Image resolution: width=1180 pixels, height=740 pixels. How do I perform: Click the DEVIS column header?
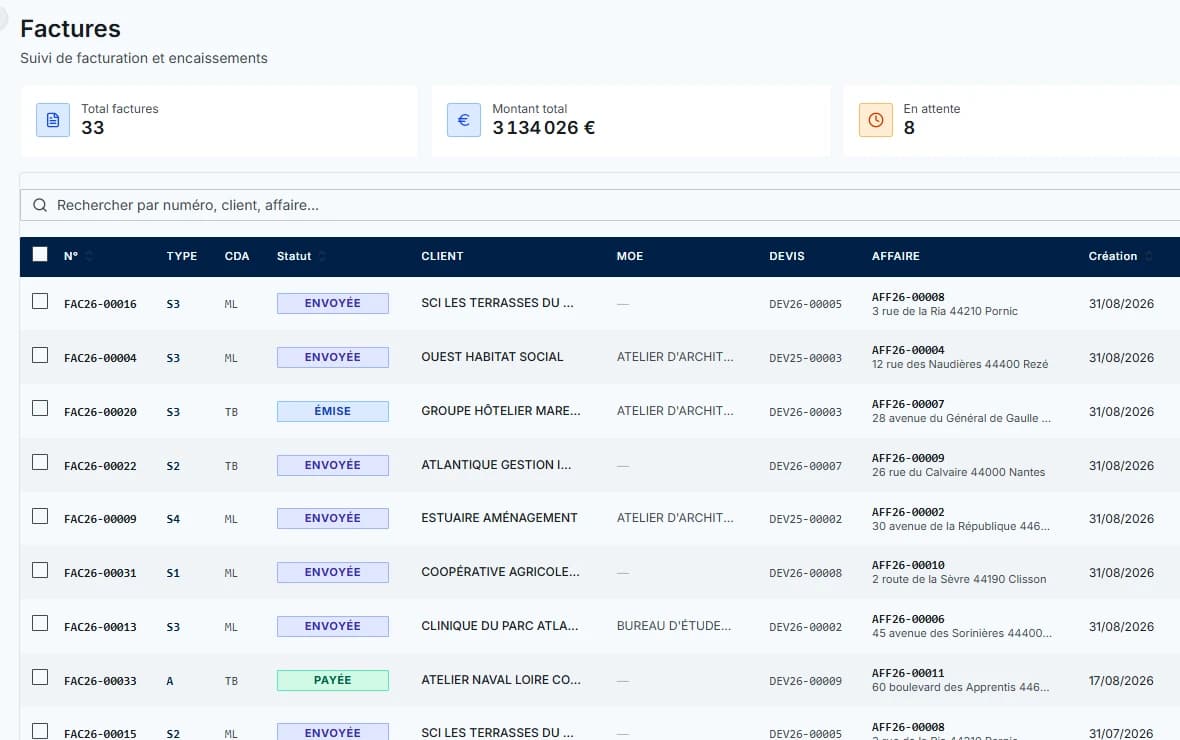point(786,256)
